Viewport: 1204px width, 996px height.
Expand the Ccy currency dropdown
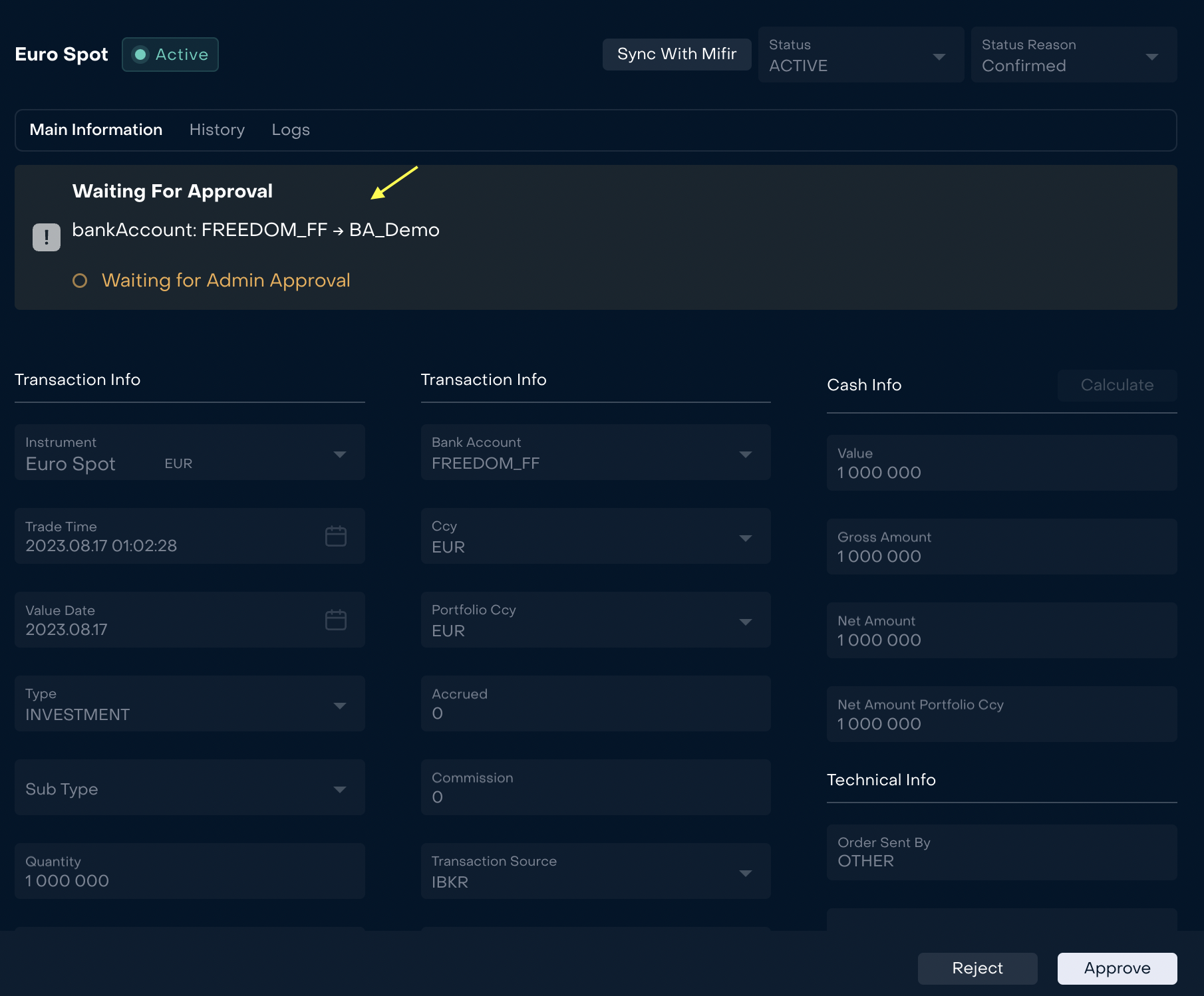point(745,537)
